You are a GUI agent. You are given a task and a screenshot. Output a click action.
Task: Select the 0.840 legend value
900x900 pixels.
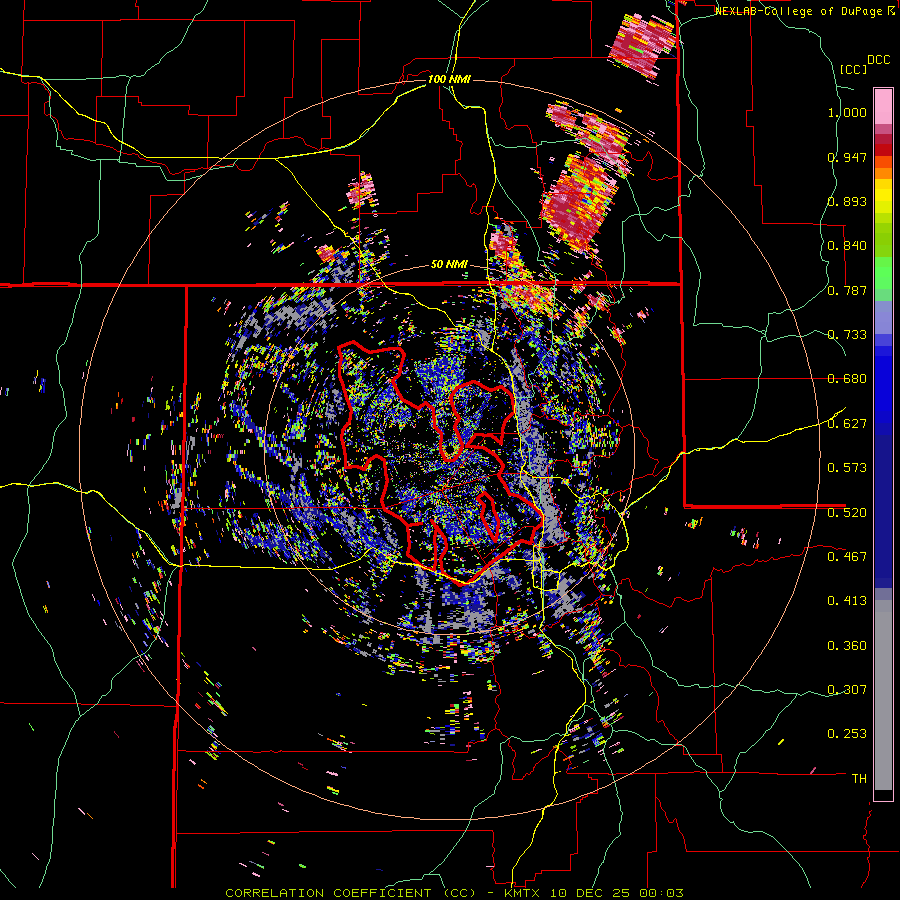(x=847, y=246)
